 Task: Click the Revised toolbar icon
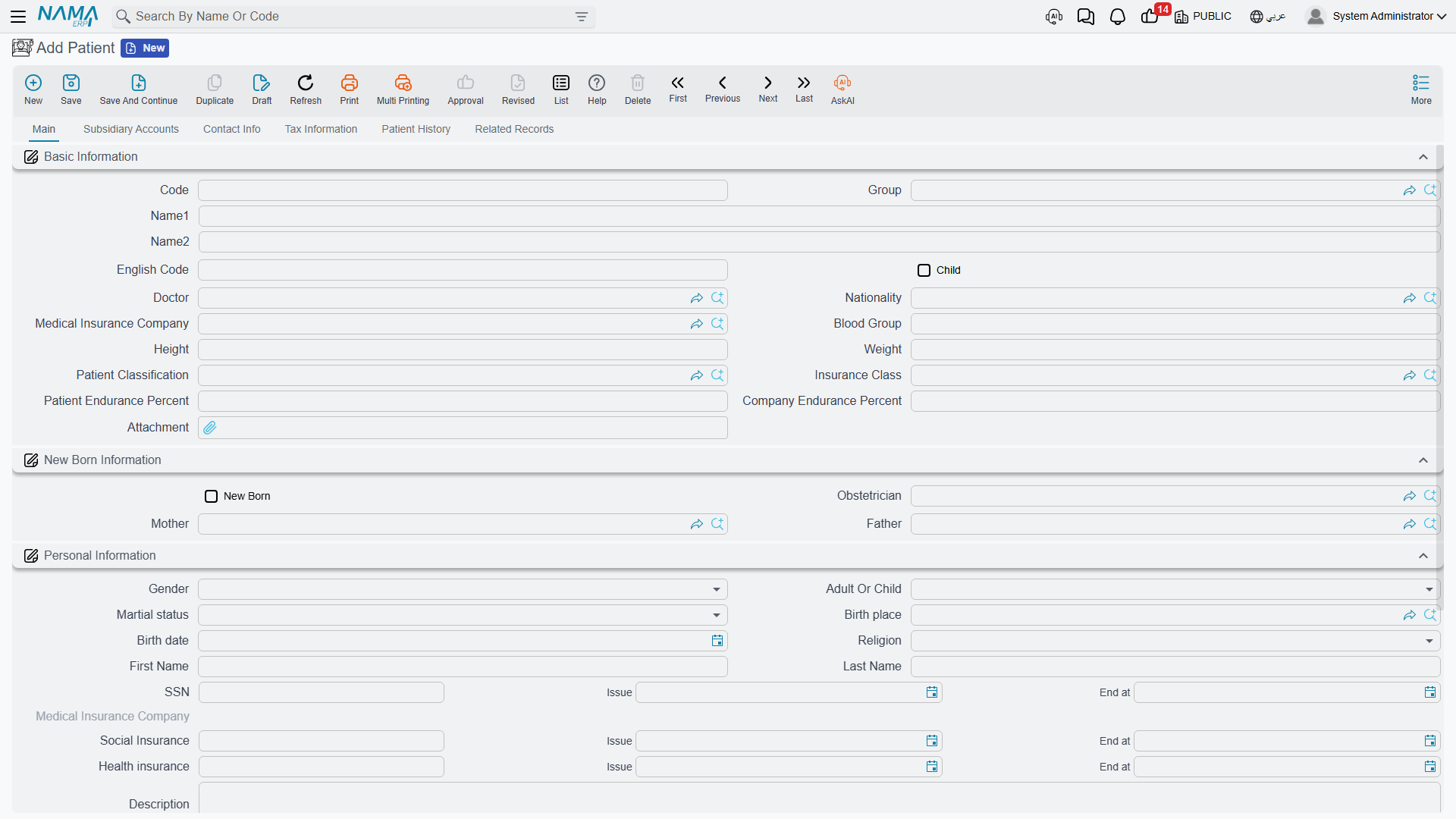[x=518, y=89]
